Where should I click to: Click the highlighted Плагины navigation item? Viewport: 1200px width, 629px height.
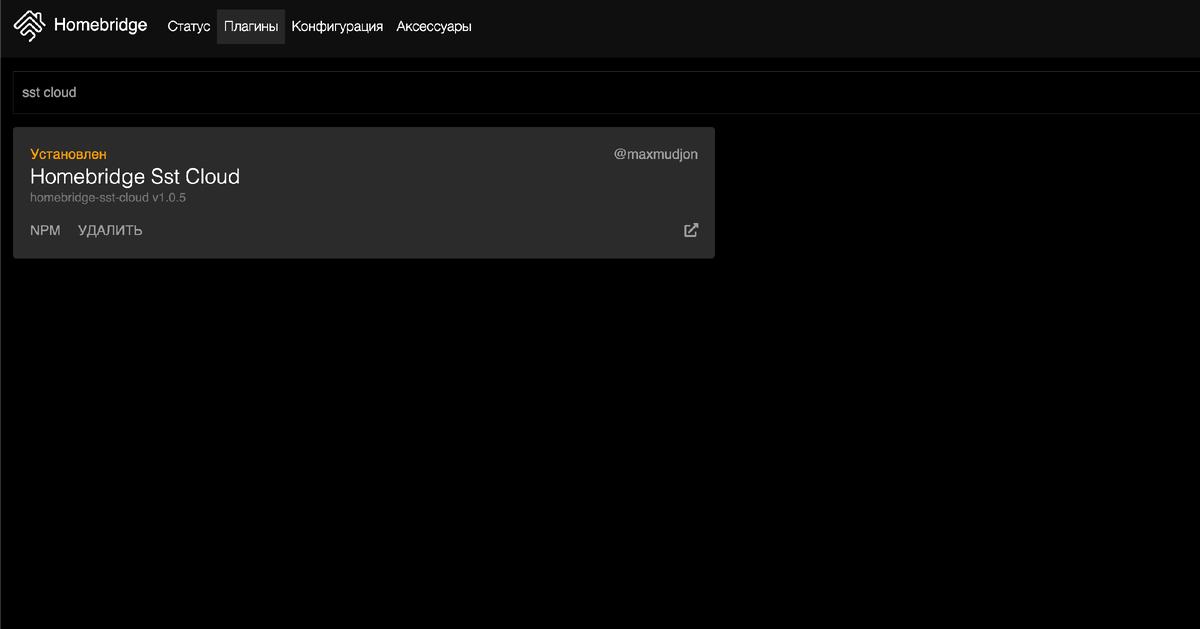coord(250,26)
